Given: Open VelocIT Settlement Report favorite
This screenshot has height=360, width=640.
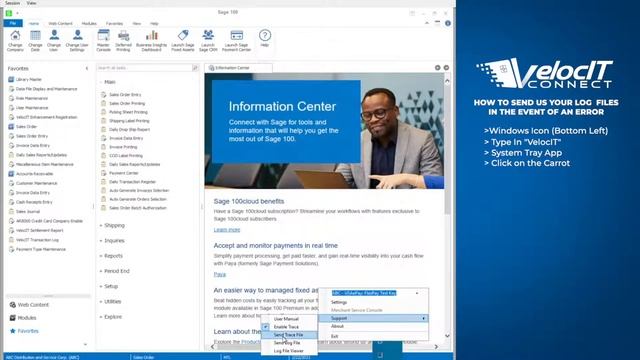Looking at the screenshot, I should point(39,230).
